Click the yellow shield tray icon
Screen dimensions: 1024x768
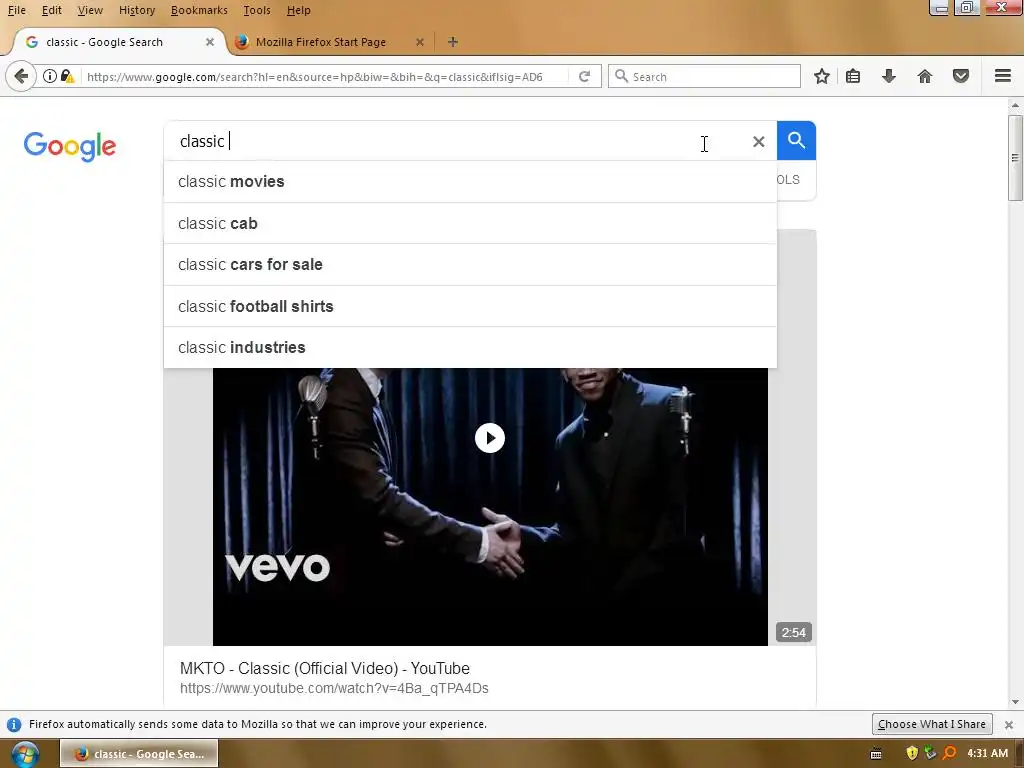click(x=912, y=754)
